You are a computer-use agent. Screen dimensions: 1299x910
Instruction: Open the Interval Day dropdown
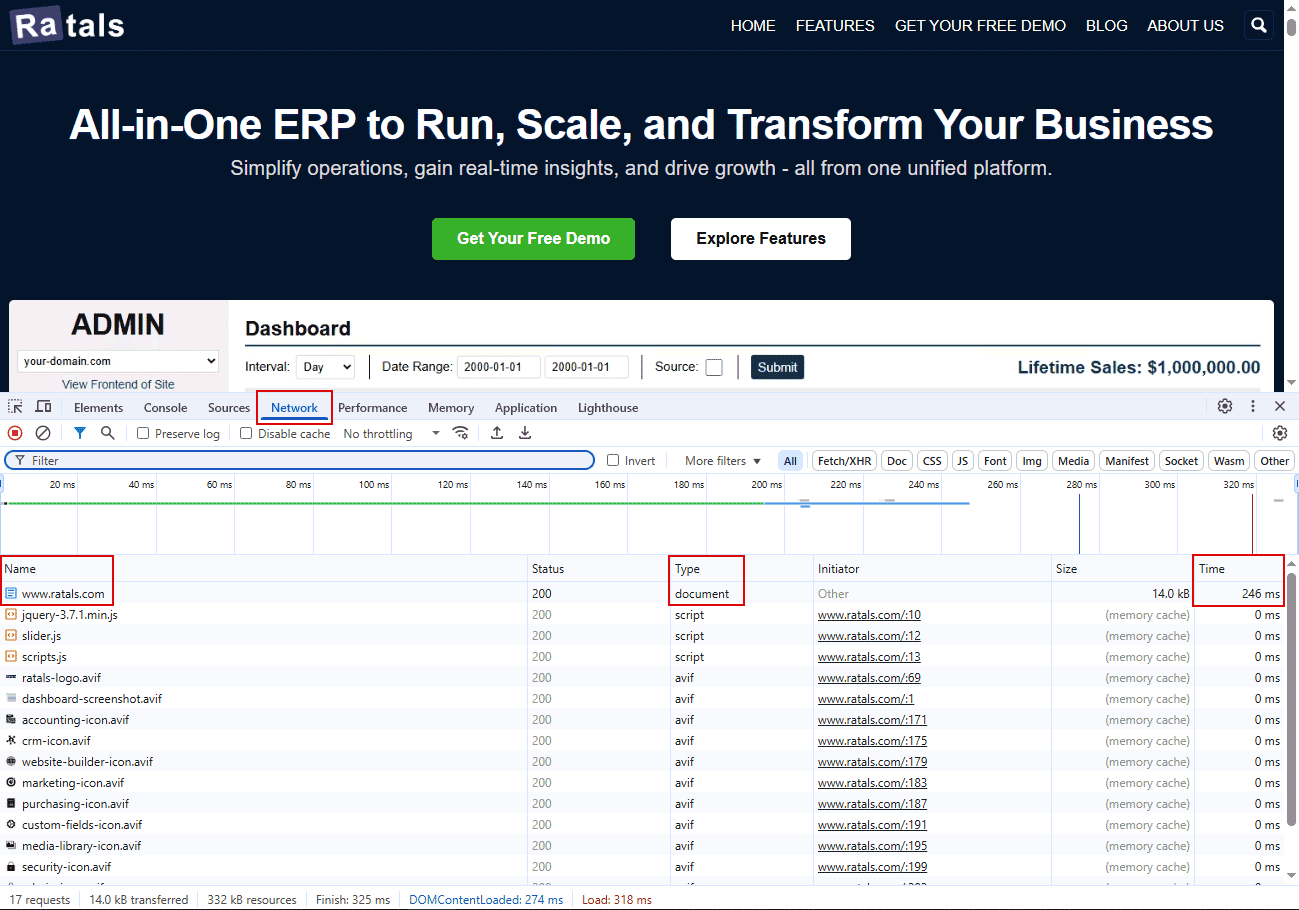pyautogui.click(x=325, y=366)
